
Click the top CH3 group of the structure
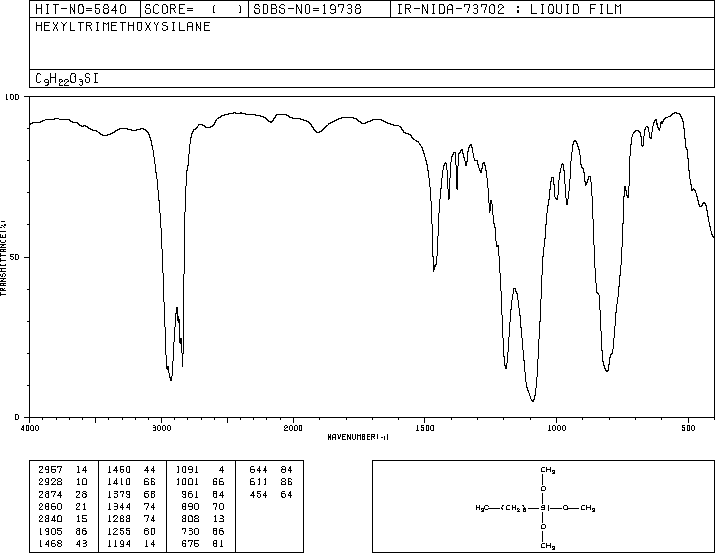pyautogui.click(x=548, y=470)
